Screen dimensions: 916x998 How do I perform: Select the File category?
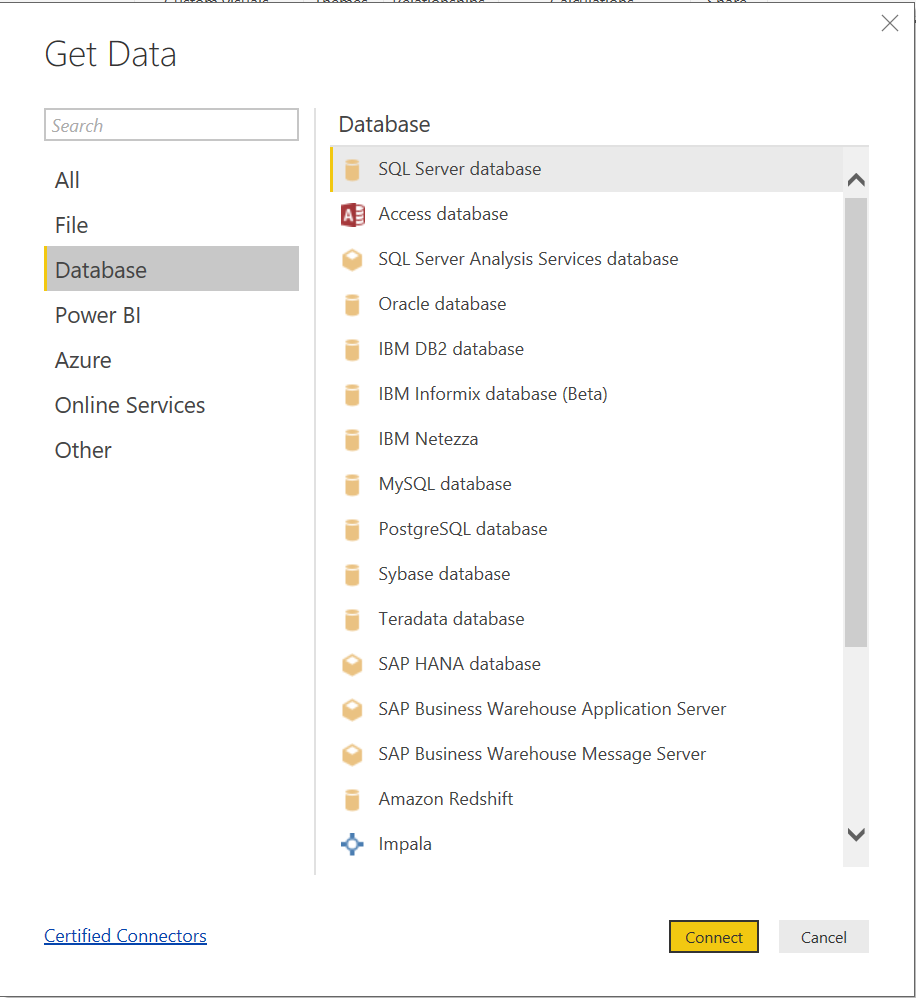171,225
